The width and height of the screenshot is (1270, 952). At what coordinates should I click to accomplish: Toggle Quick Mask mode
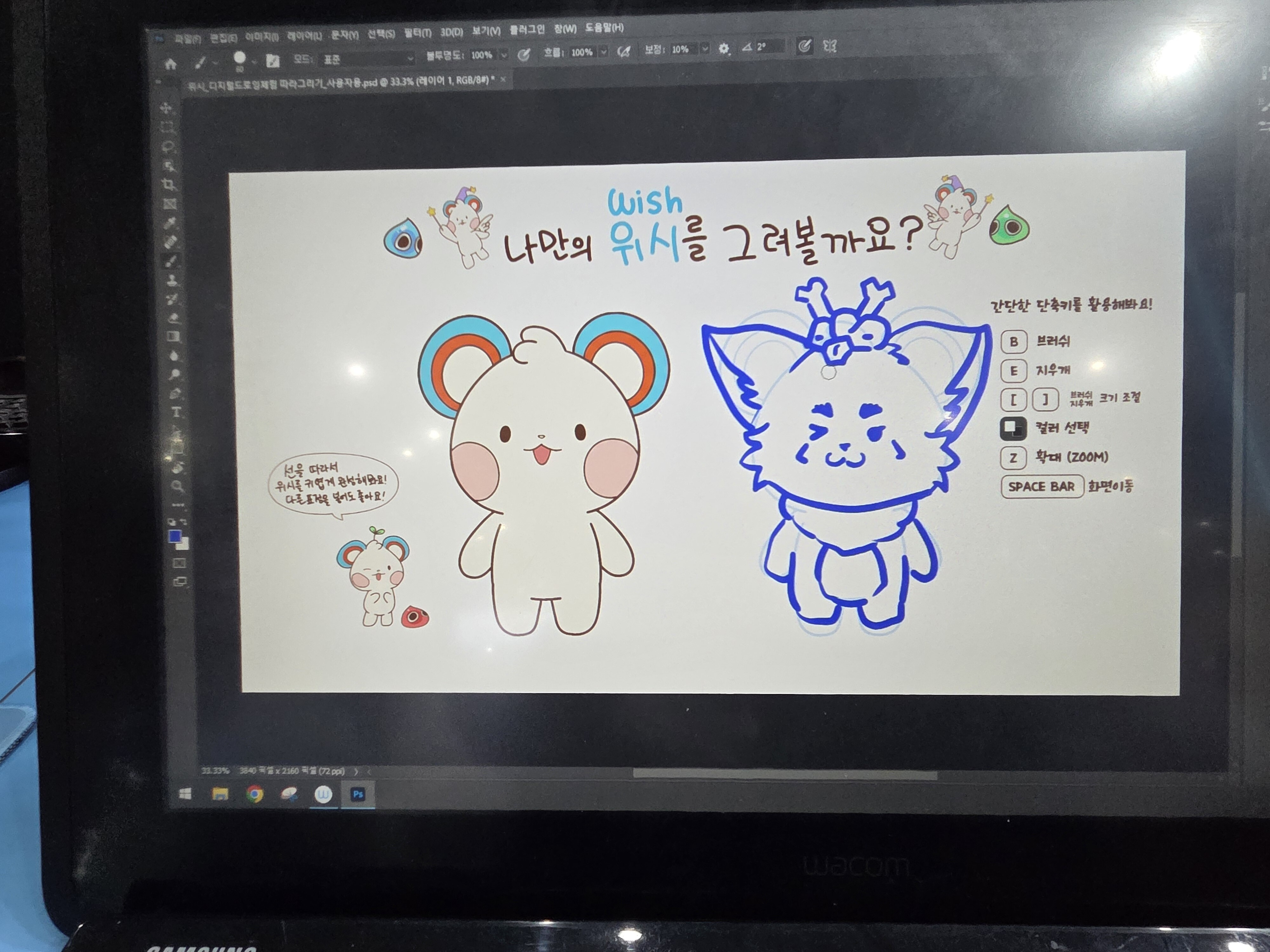pos(179,563)
